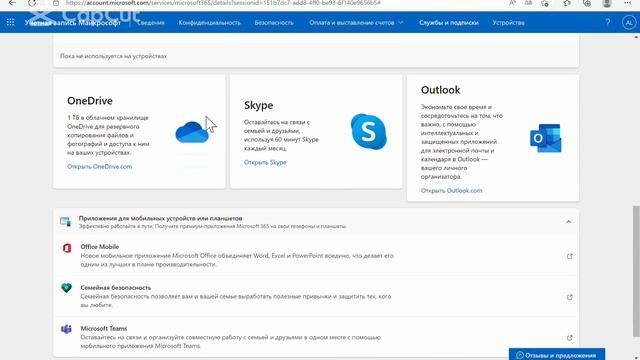Click the site lock icon in address bar

point(56,3)
